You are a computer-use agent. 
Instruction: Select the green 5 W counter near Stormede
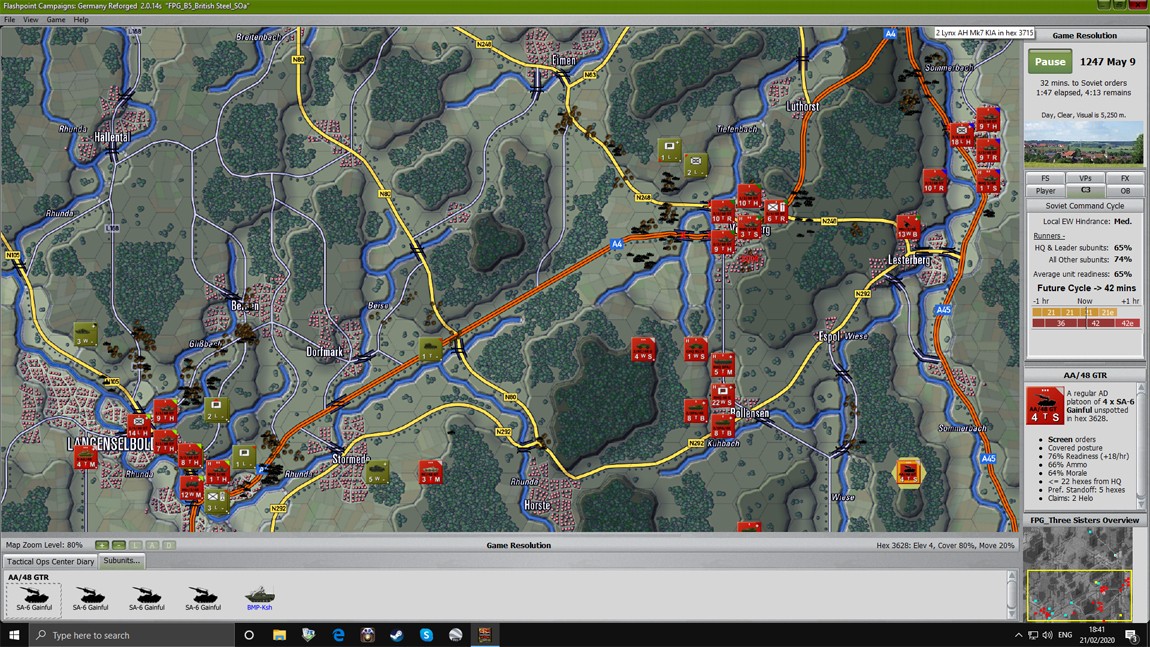point(378,472)
